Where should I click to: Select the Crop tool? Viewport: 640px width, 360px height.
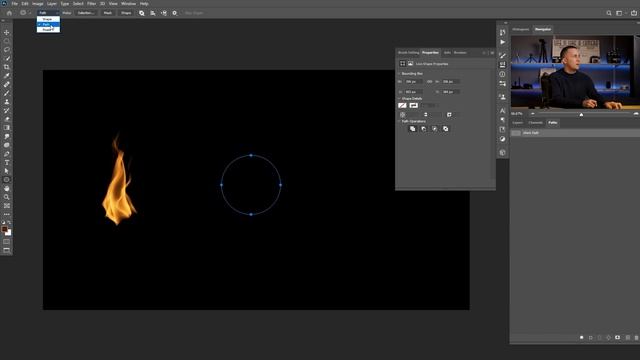(x=7, y=67)
